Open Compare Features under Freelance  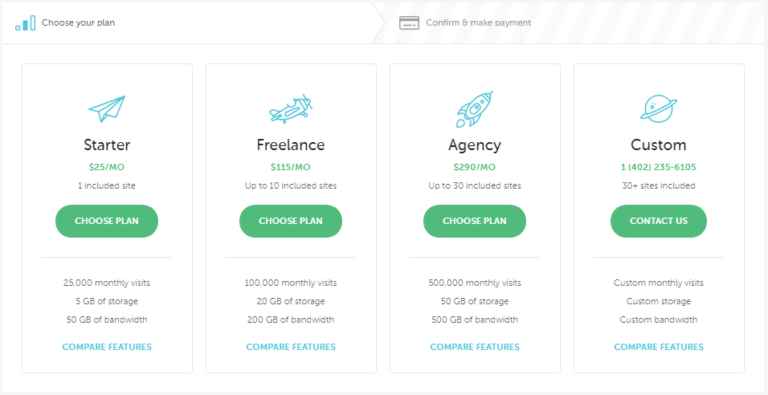pyautogui.click(x=291, y=347)
